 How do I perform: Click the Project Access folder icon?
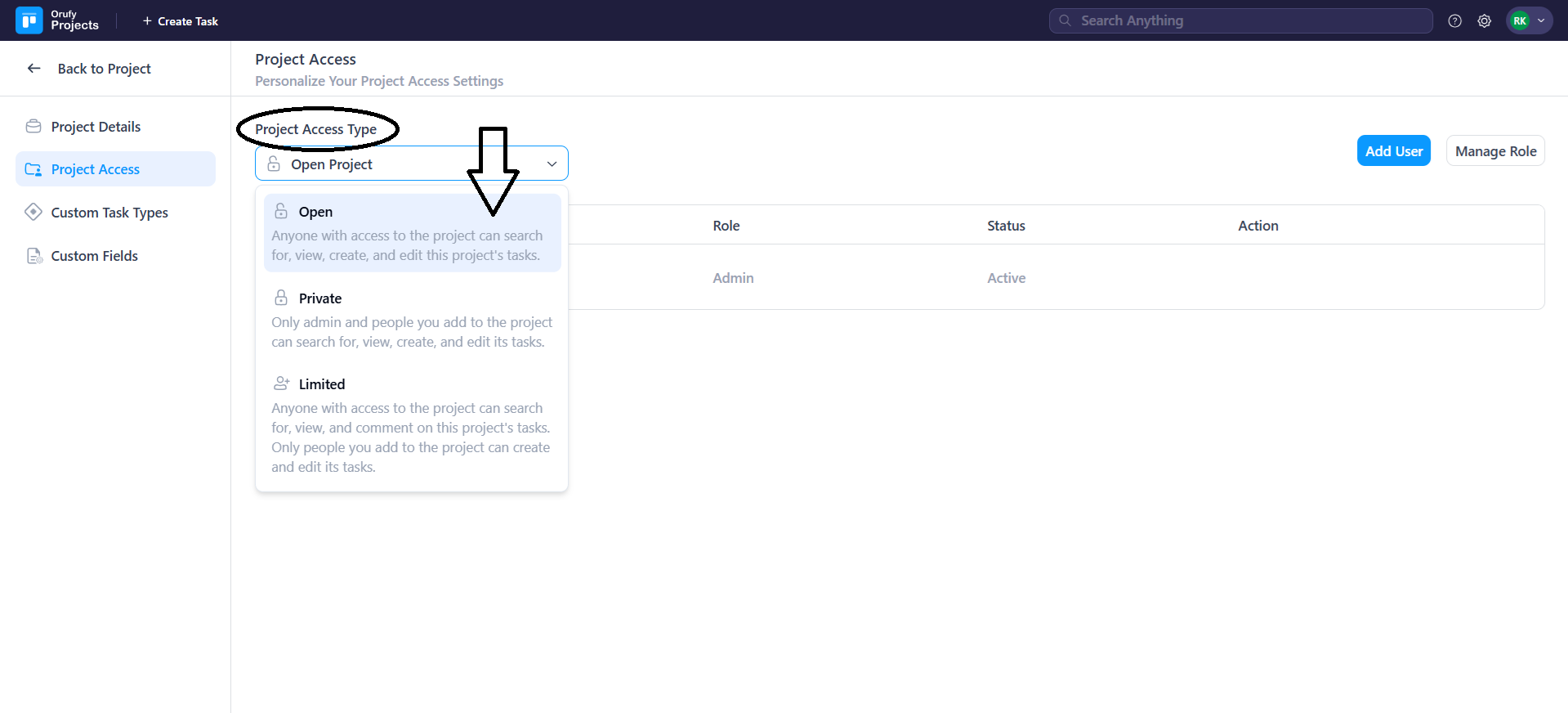coord(34,169)
